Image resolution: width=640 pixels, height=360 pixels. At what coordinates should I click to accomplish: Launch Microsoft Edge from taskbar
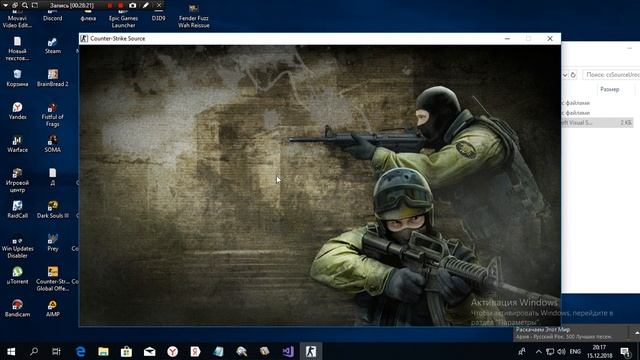tap(80, 351)
